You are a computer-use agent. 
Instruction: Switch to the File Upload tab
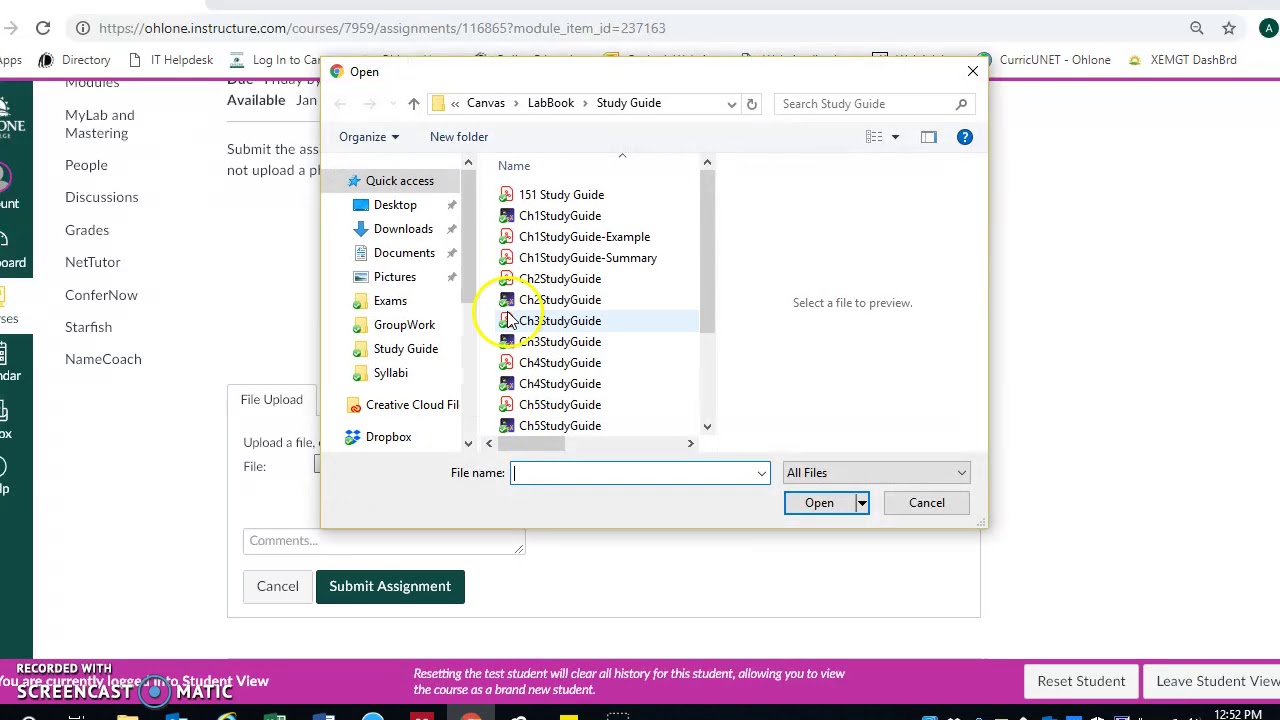(x=272, y=400)
